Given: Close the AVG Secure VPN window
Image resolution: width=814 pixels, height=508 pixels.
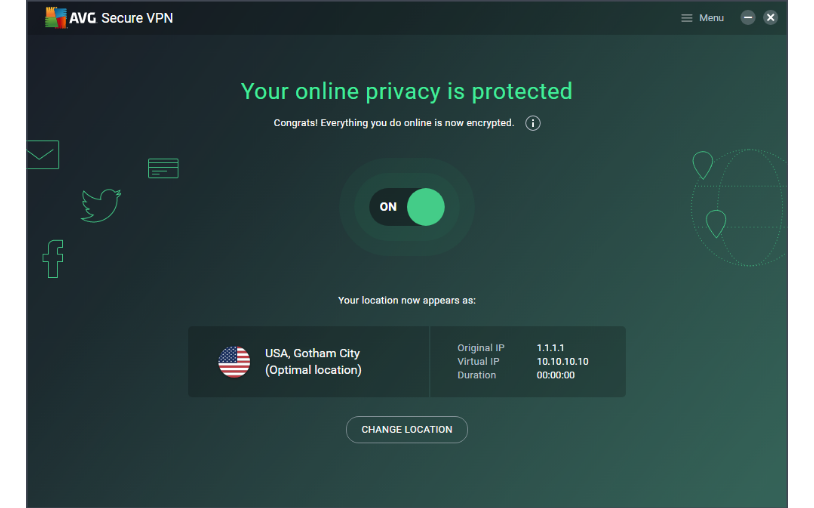Looking at the screenshot, I should pyautogui.click(x=770, y=18).
